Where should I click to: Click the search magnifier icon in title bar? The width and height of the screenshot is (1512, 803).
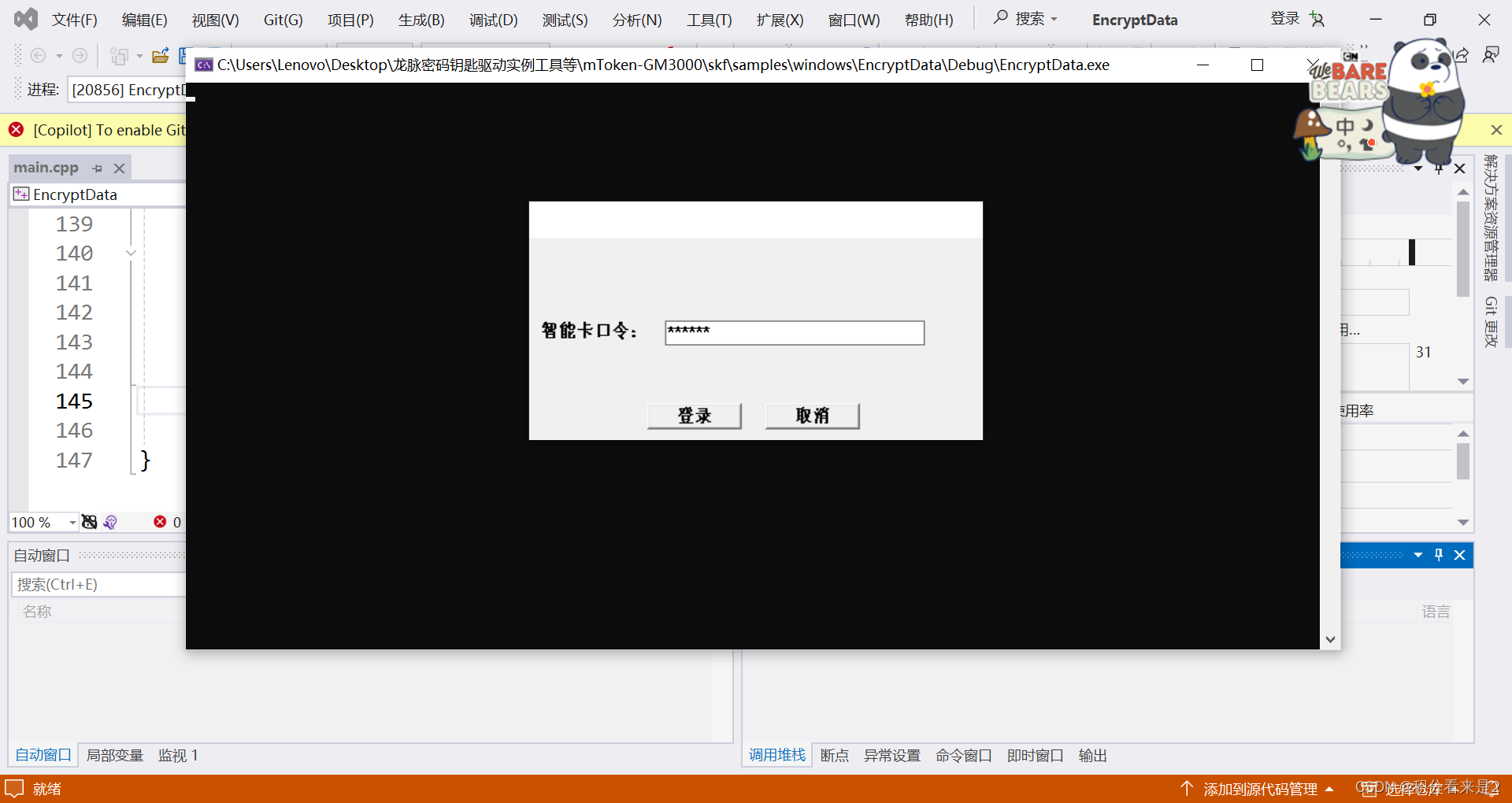[x=1000, y=17]
